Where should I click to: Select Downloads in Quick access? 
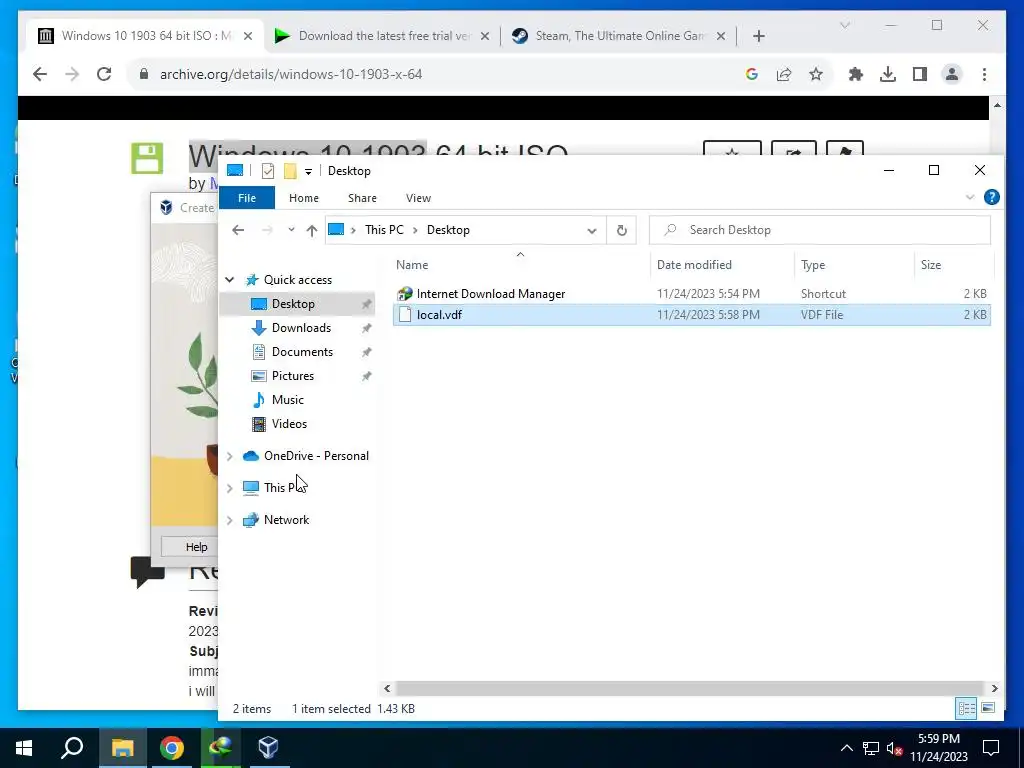tap(301, 328)
